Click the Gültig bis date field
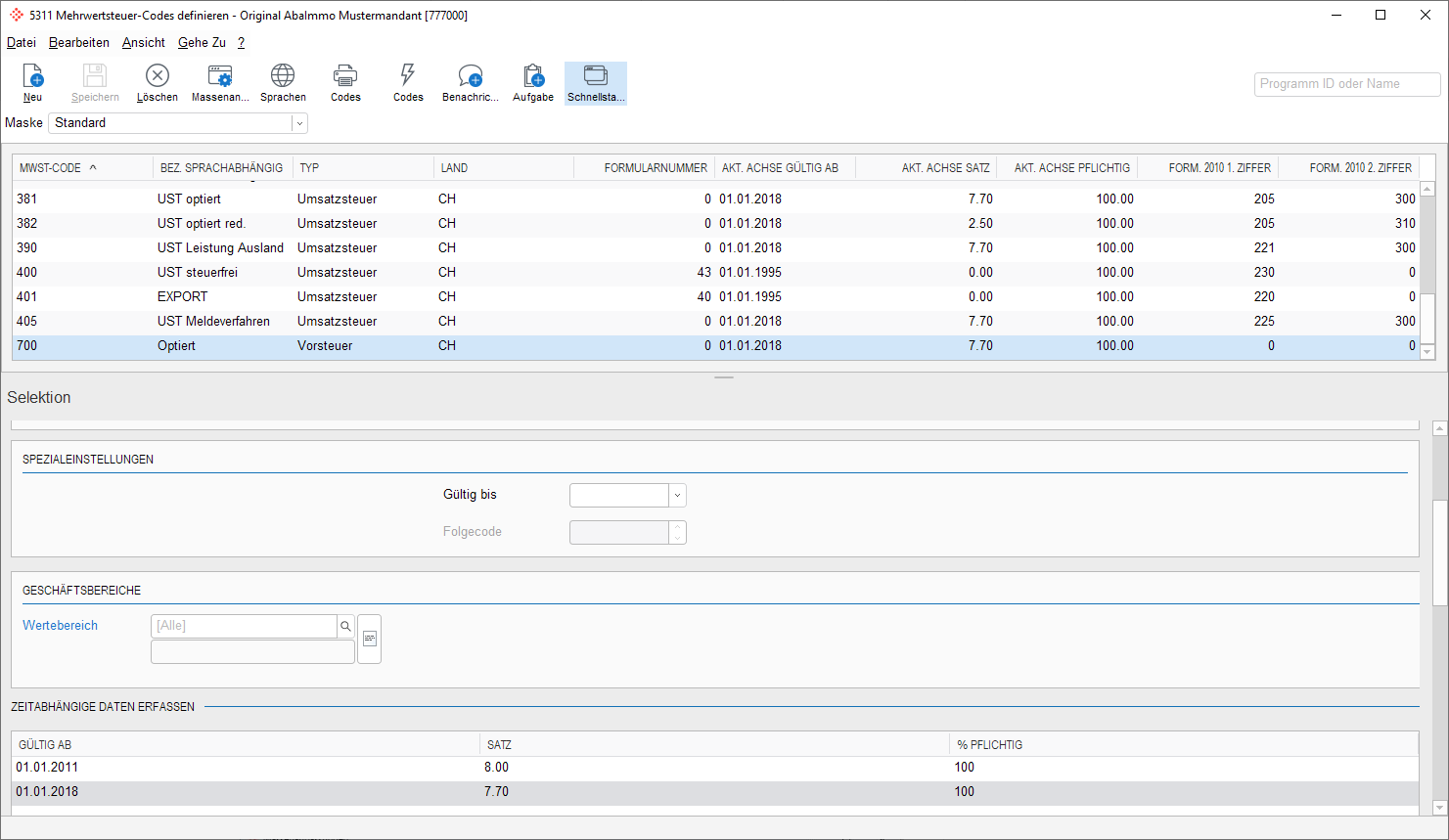Image resolution: width=1449 pixels, height=840 pixels. tap(619, 495)
